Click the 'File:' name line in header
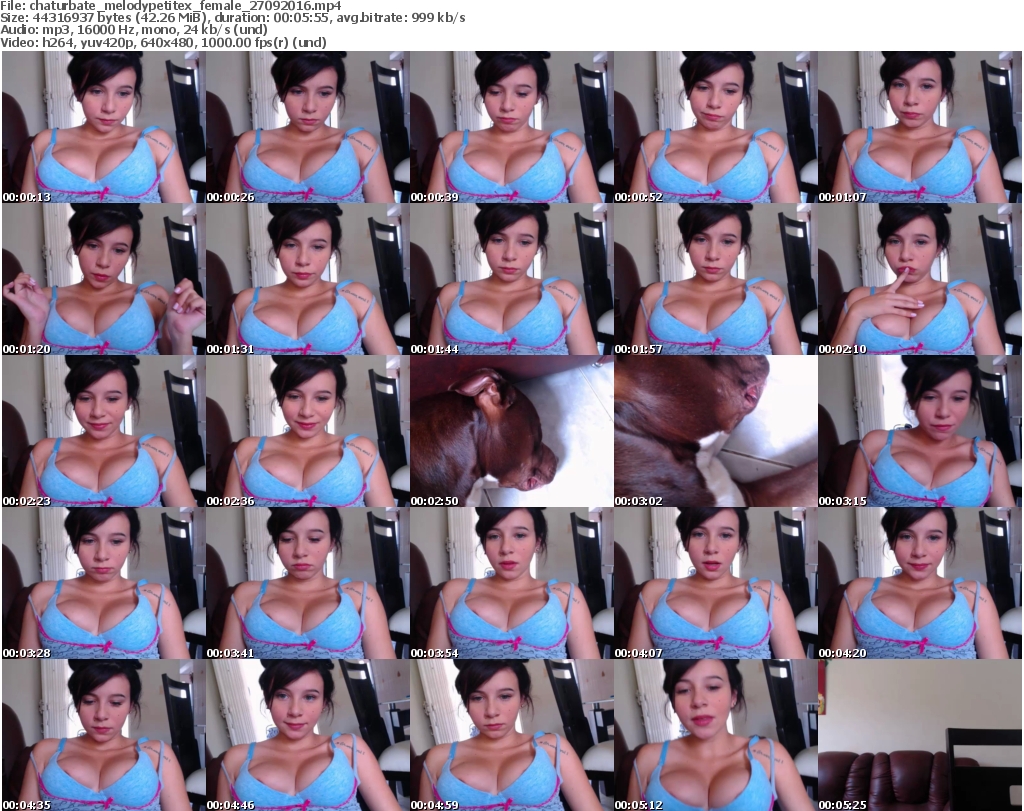The image size is (1024, 811). (x=170, y=6)
